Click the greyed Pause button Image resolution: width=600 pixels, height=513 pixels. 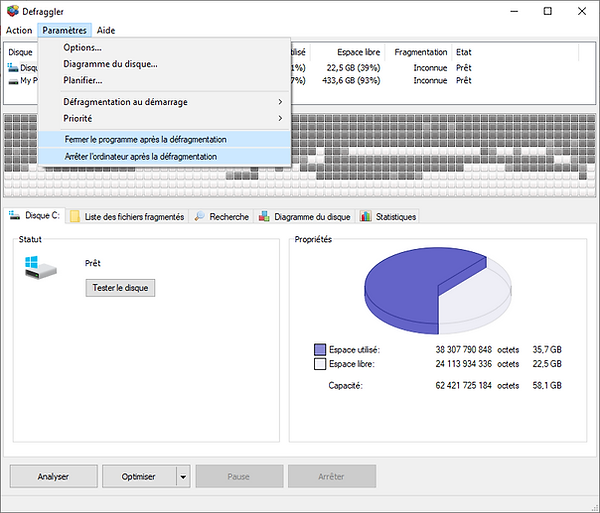click(x=239, y=476)
